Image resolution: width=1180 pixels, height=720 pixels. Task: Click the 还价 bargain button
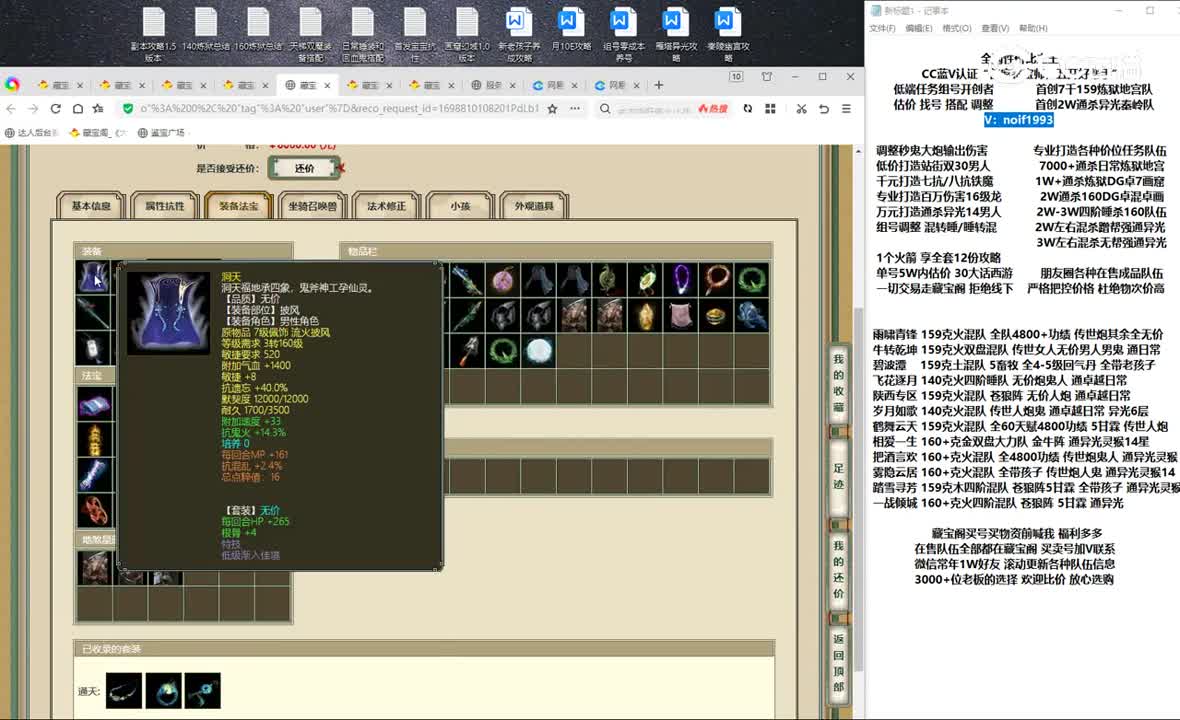click(x=304, y=169)
